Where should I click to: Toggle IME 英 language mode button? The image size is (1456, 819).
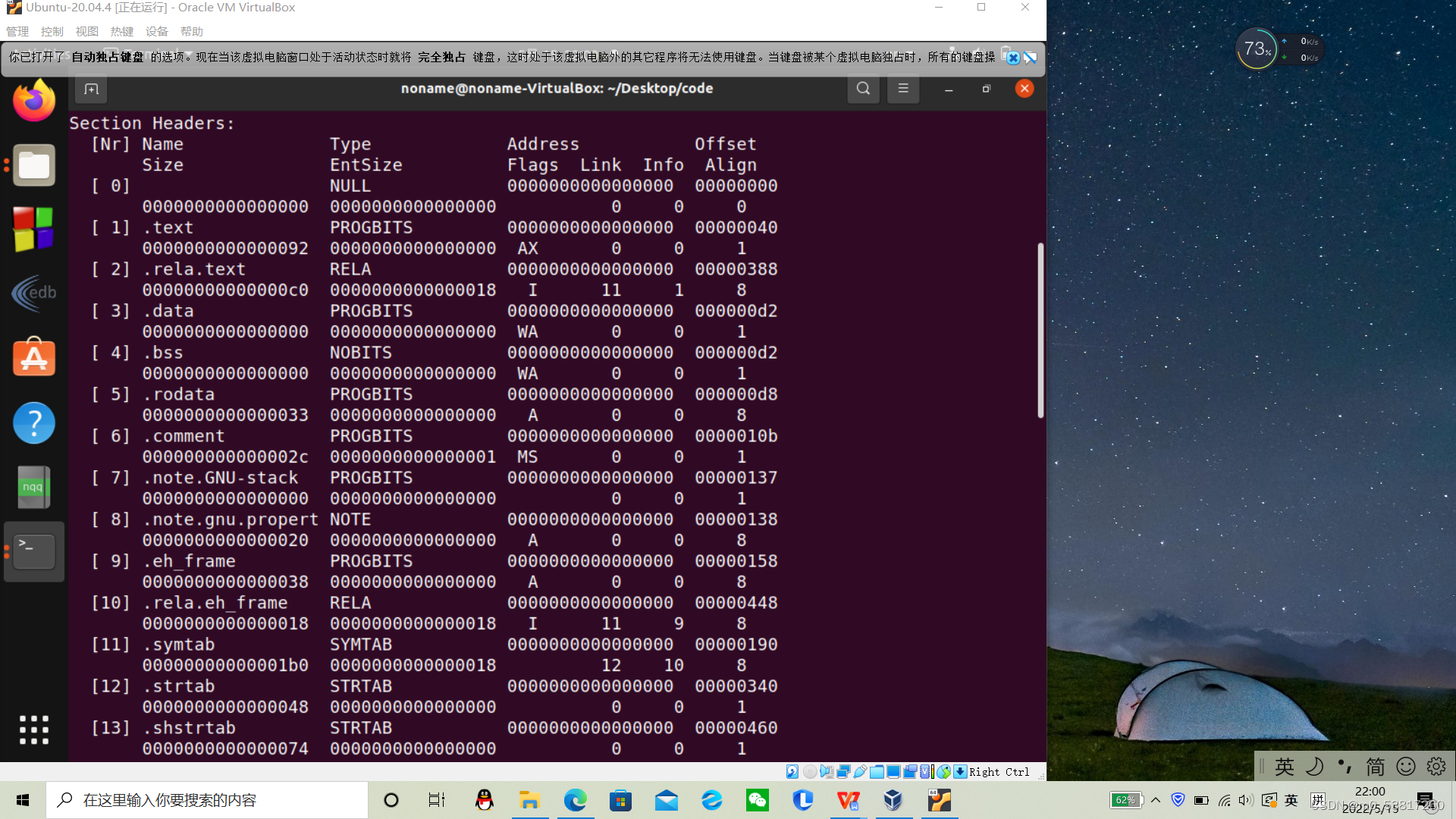1285,767
